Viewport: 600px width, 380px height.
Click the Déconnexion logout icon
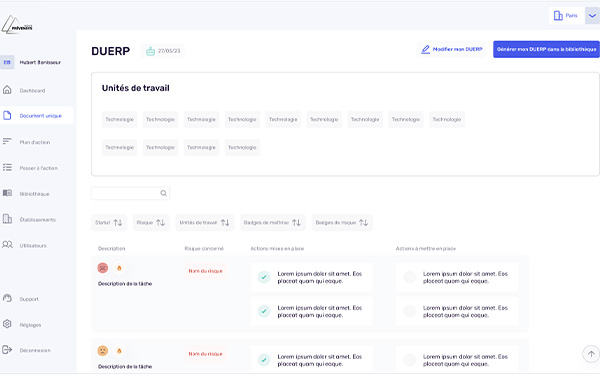[7, 350]
